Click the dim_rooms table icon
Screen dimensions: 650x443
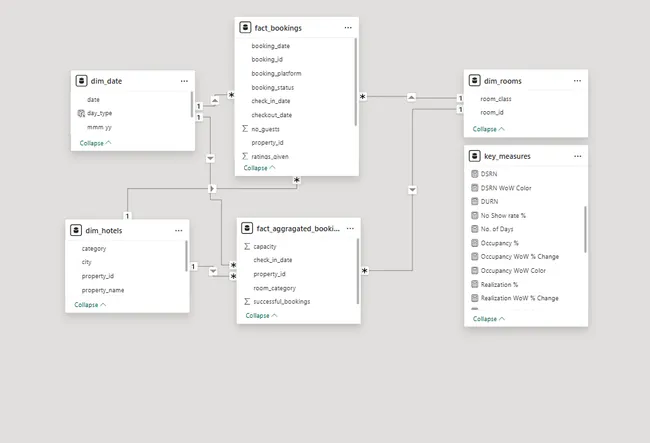[x=474, y=80]
